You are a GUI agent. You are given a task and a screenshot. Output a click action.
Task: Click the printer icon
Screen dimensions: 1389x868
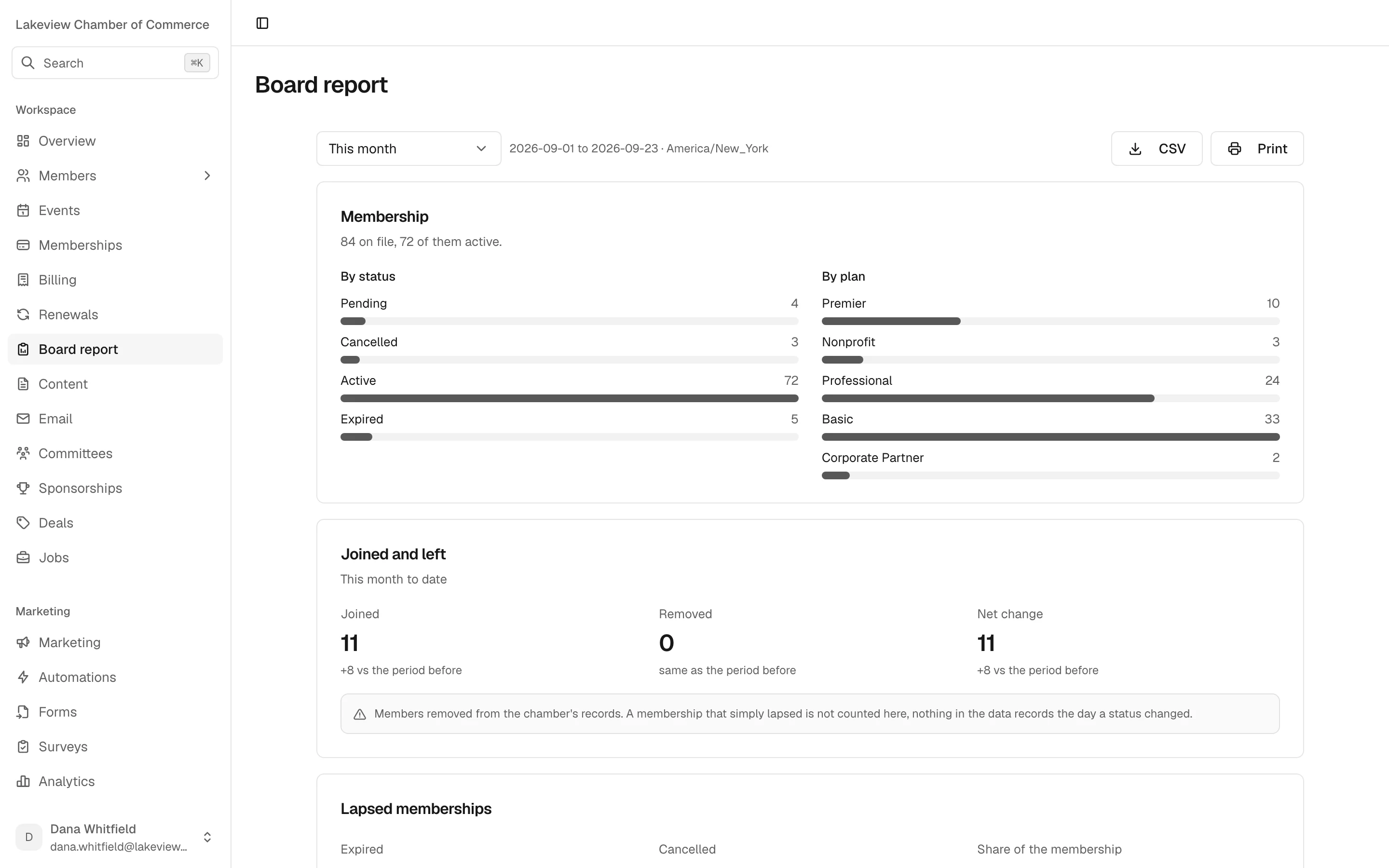tap(1235, 149)
